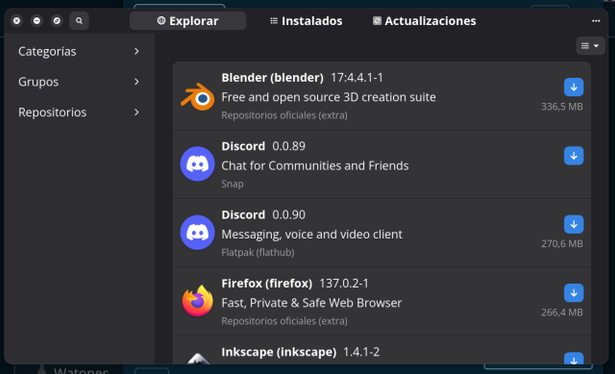Viewport: 615px width, 374px height.
Task: Select the Discord 0.0.90 title
Action: [x=243, y=215]
